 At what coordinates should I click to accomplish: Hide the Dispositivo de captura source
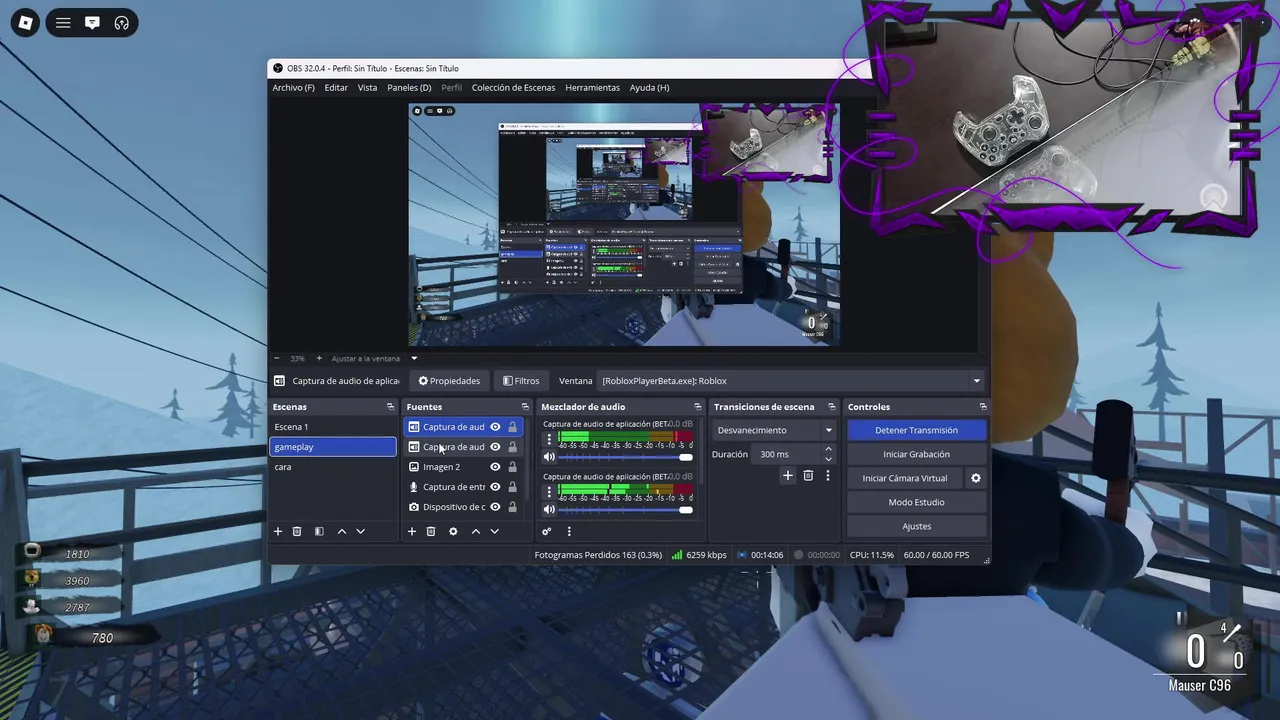[495, 507]
